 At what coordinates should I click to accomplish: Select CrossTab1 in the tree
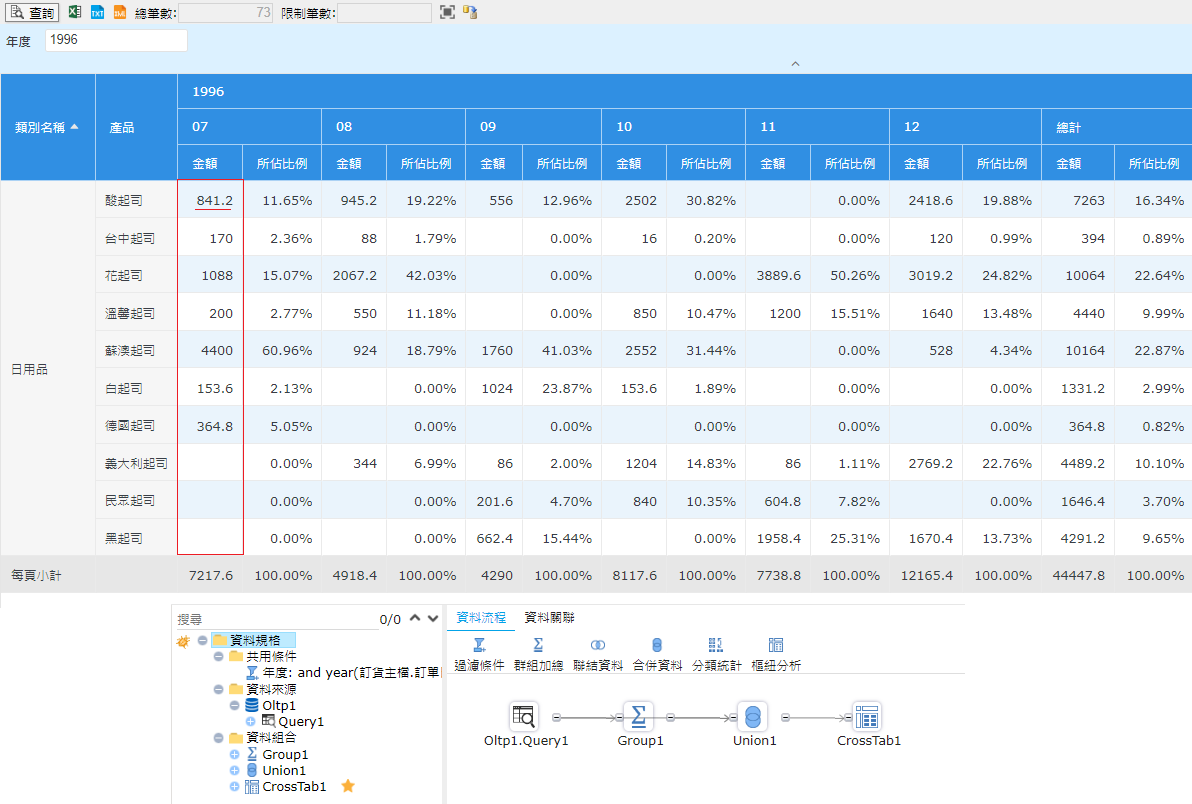pyautogui.click(x=286, y=787)
